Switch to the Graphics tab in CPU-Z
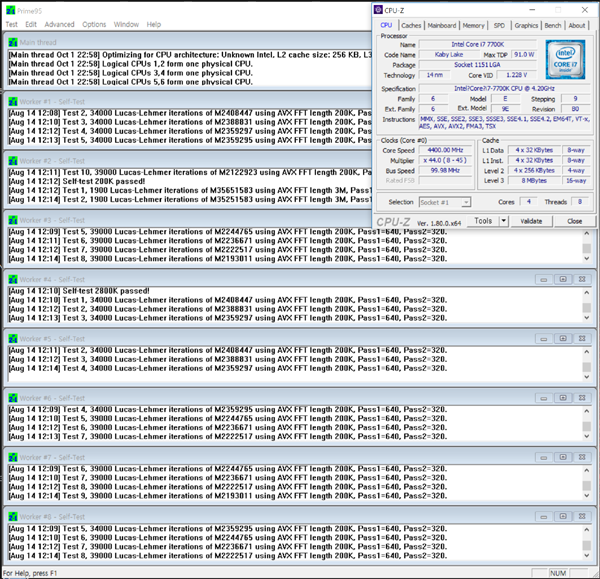This screenshot has width=600, height=579. pos(526,26)
